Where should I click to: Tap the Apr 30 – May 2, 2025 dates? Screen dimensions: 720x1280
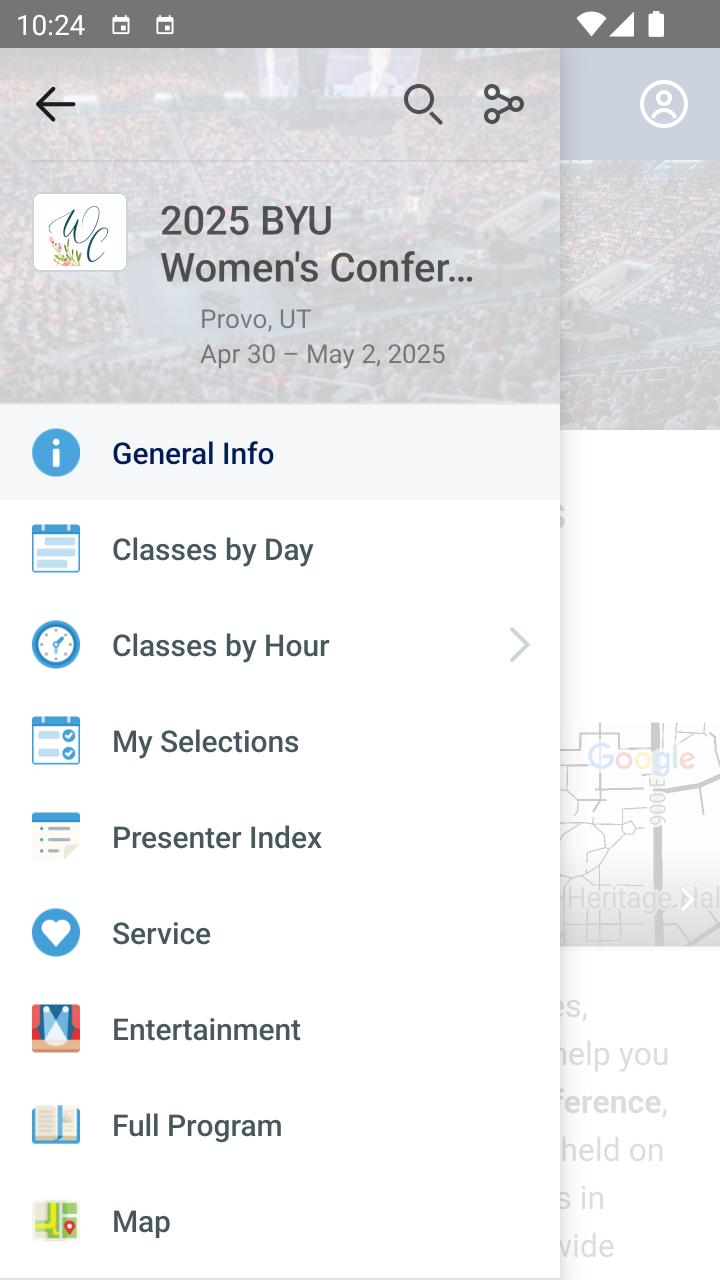[x=322, y=354]
